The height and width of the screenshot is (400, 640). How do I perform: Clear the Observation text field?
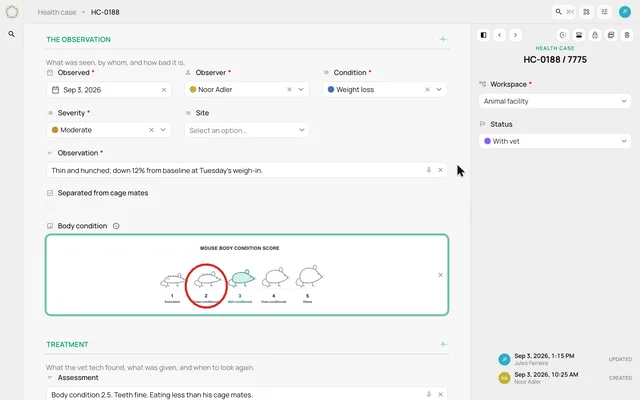point(440,170)
